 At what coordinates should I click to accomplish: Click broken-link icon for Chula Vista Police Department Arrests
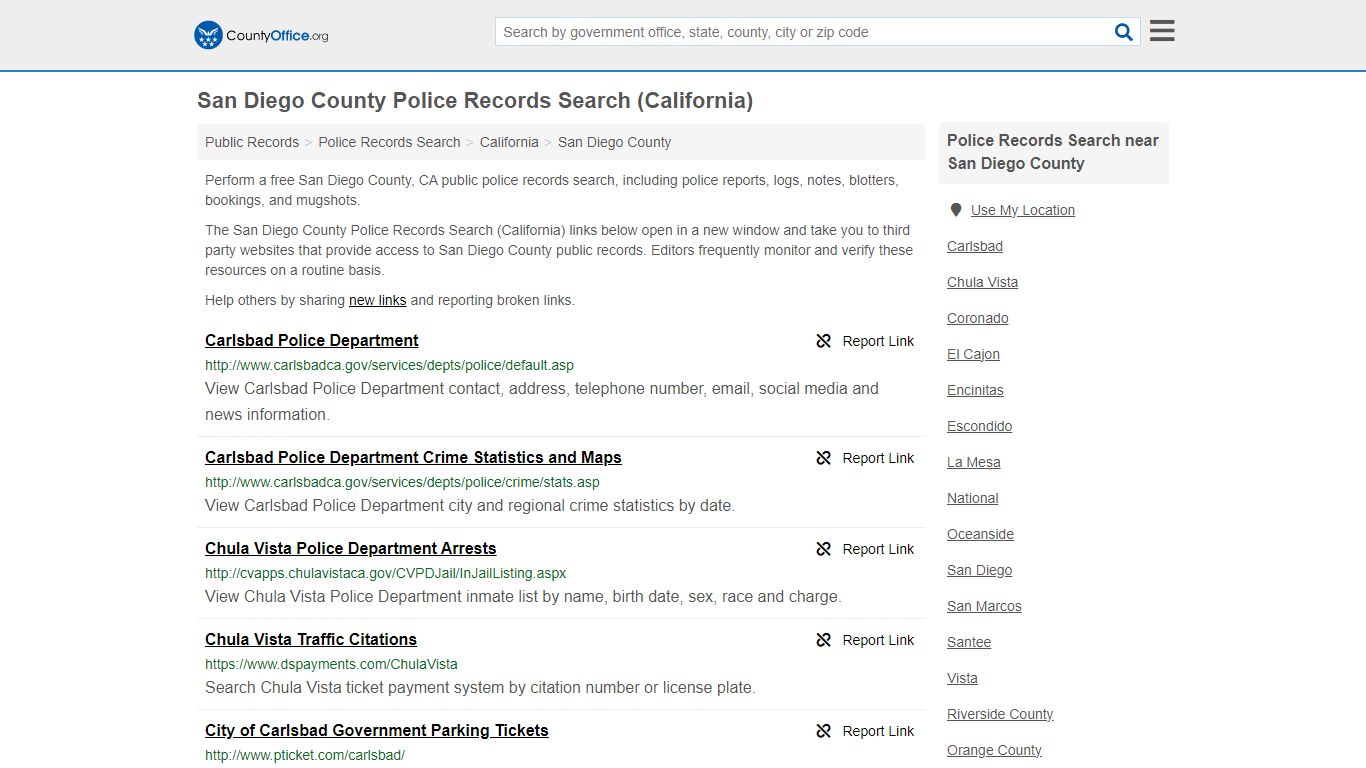pyautogui.click(x=824, y=549)
